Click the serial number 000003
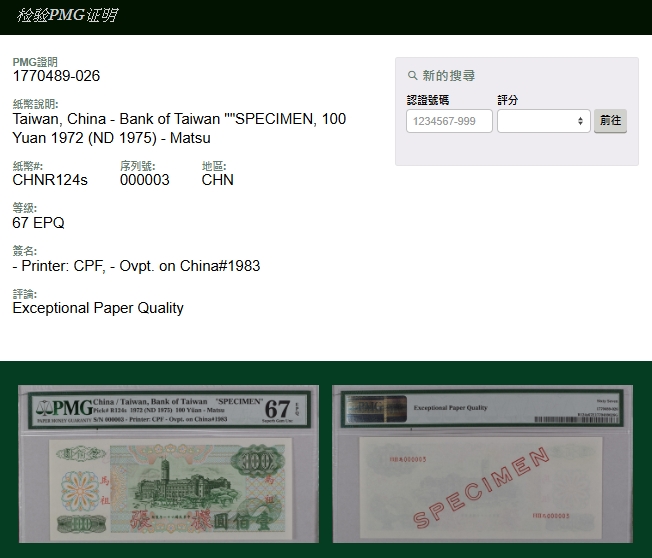This screenshot has height=558, width=652. click(145, 180)
